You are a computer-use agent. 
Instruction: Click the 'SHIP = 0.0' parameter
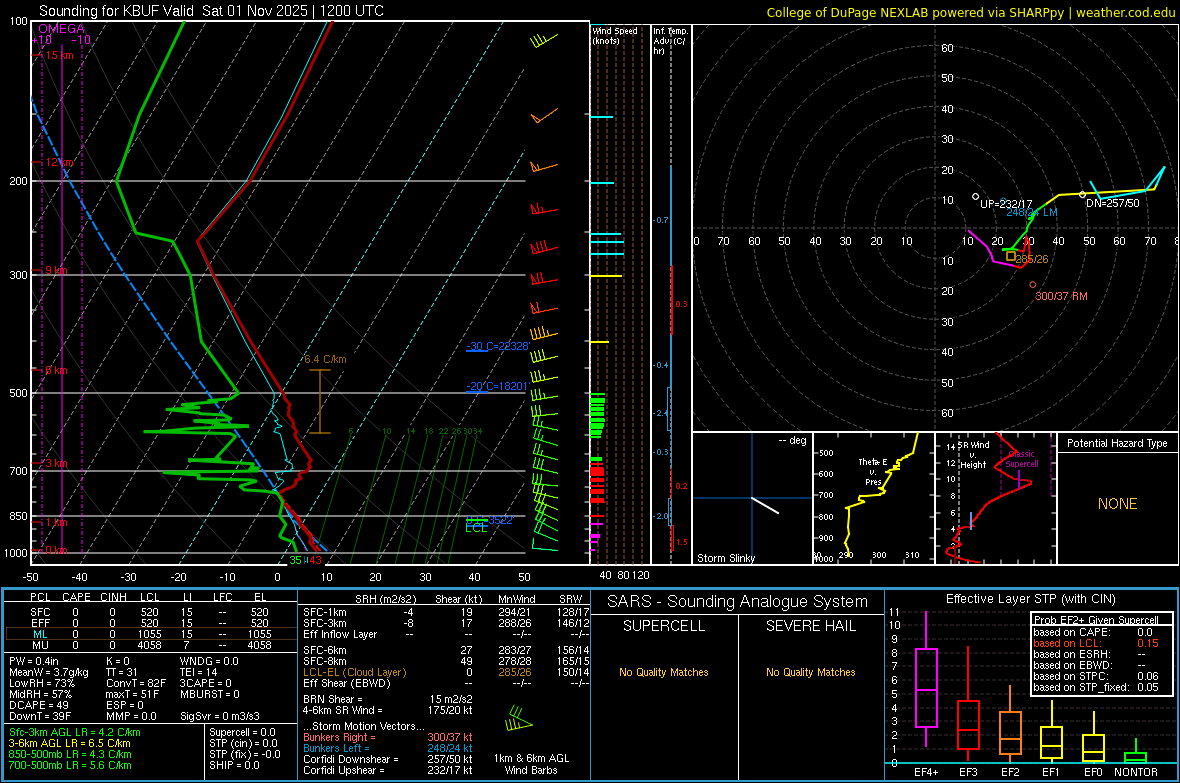(234, 765)
